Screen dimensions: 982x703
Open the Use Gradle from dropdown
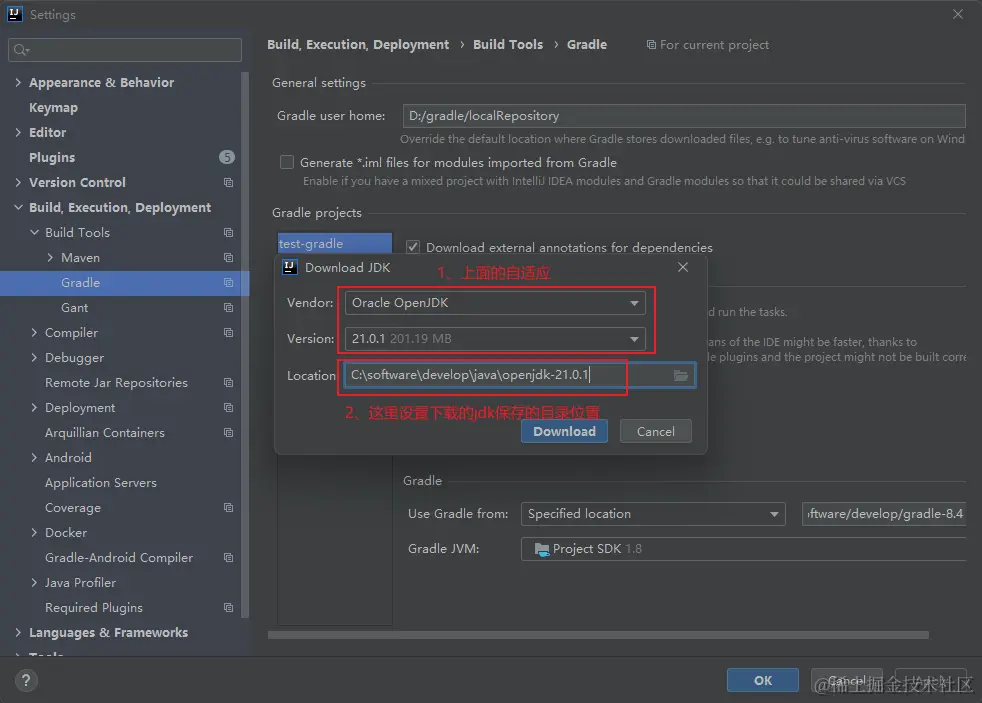pyautogui.click(x=653, y=514)
